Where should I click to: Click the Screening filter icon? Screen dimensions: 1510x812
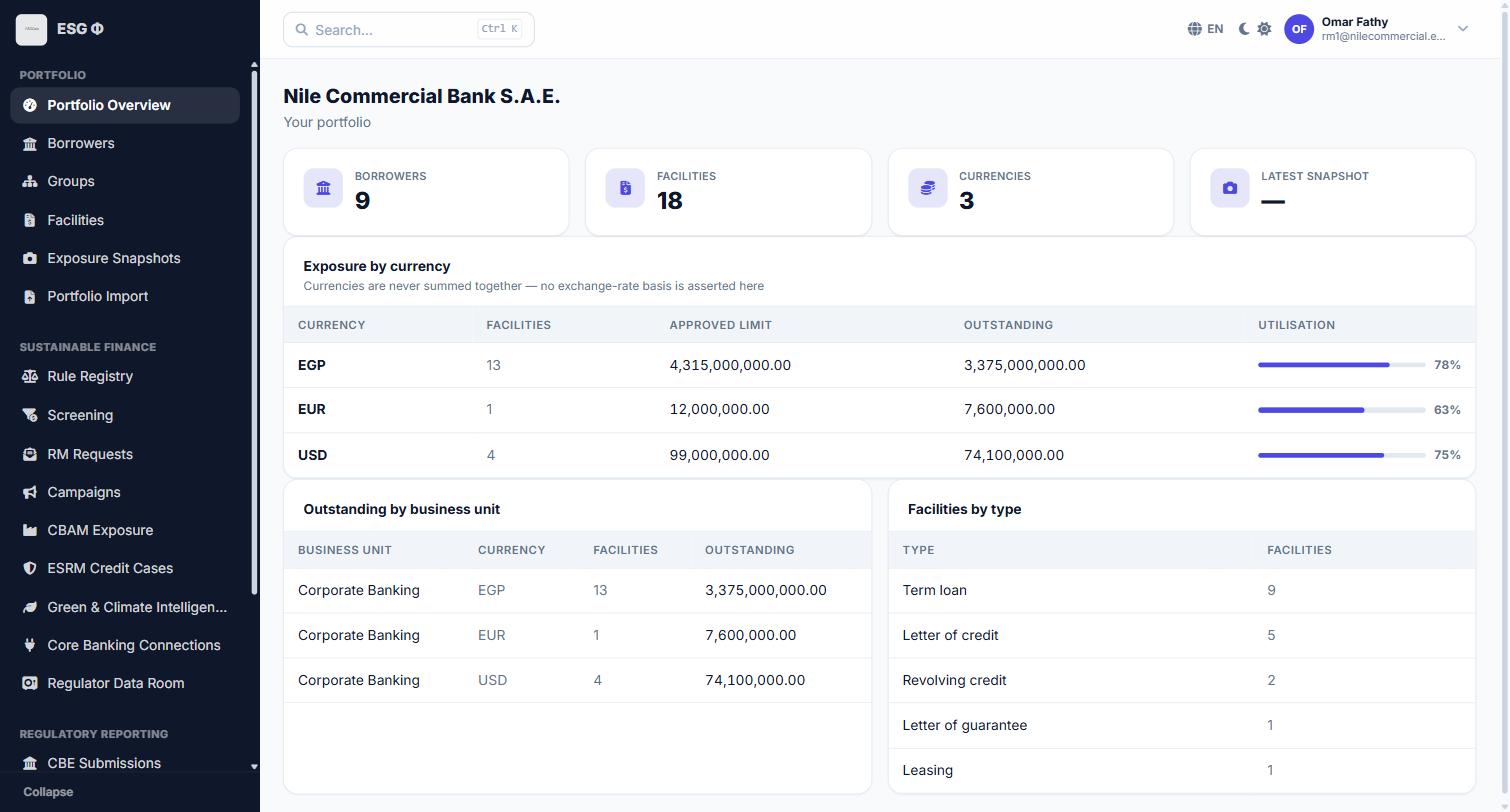tap(30, 415)
